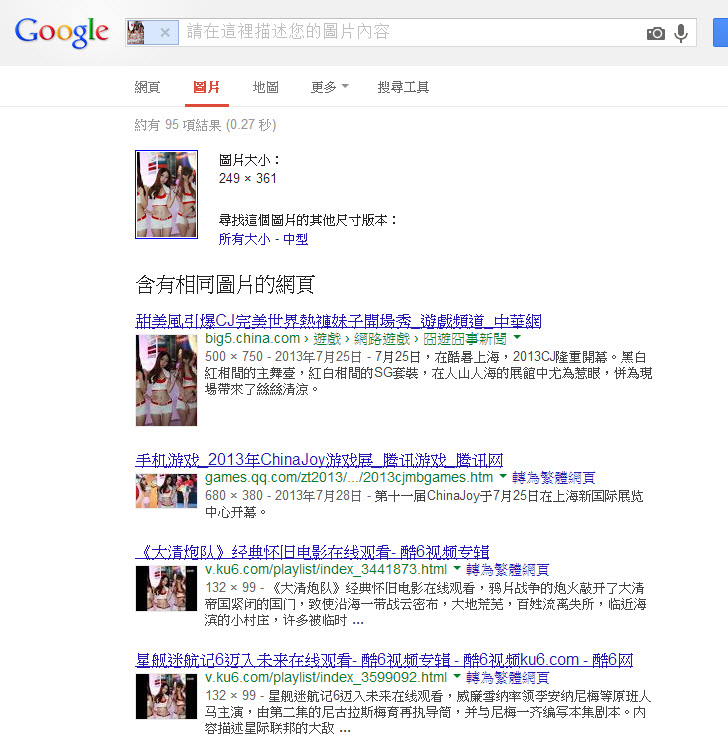728x743 pixels.
Task: Open the 甜美風引爆CJ完美世界 result title
Action: tap(338, 321)
